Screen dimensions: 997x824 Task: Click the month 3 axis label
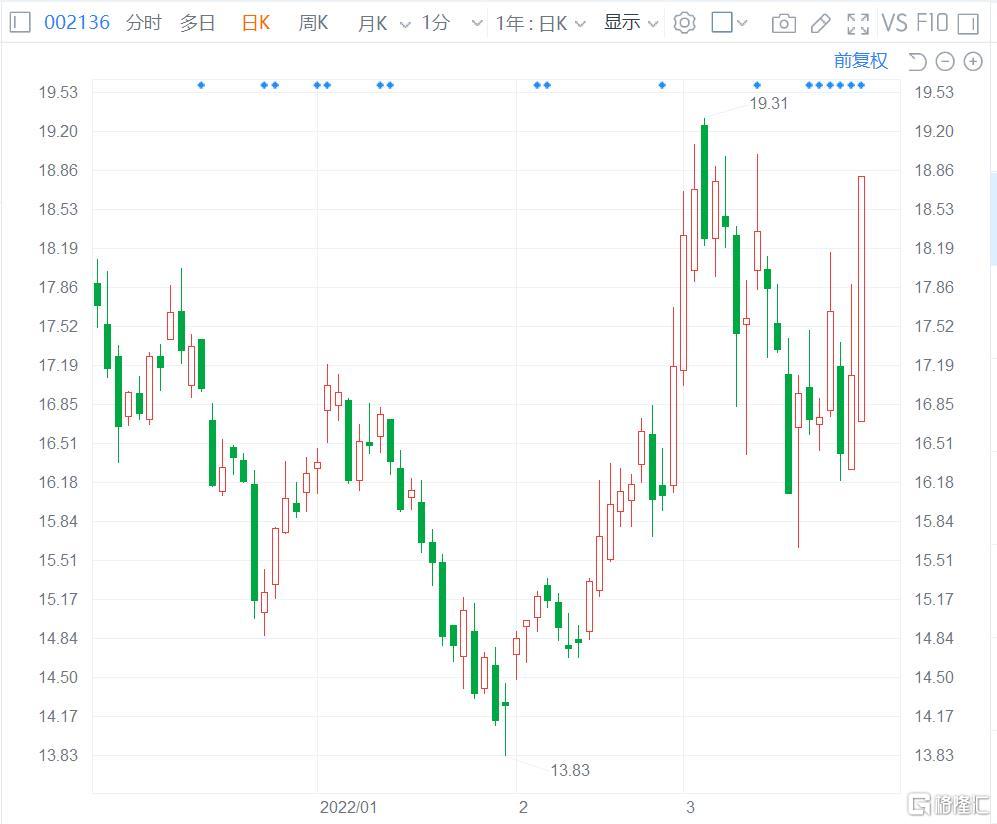[690, 807]
